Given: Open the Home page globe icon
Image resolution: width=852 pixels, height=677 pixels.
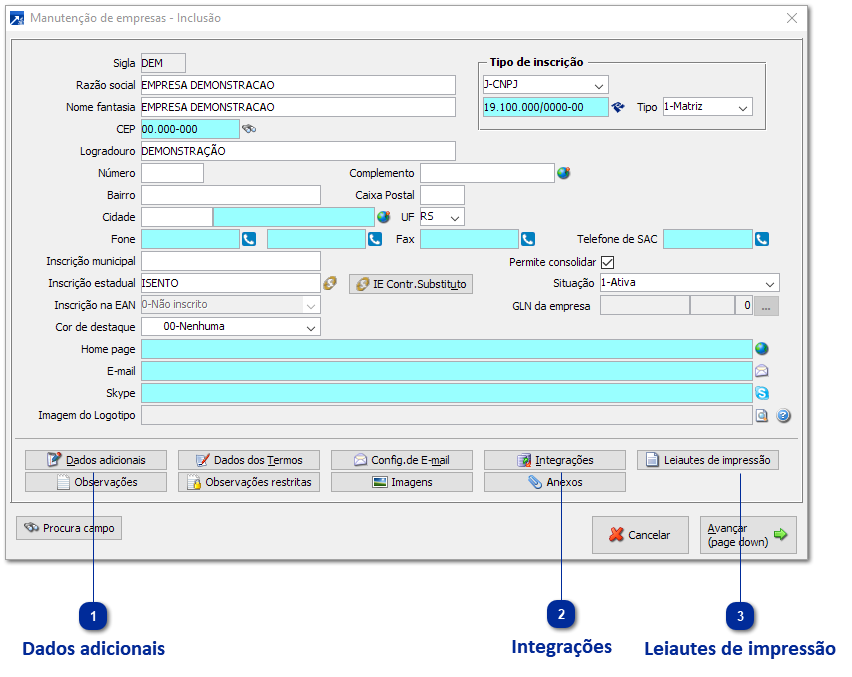Looking at the screenshot, I should [762, 349].
